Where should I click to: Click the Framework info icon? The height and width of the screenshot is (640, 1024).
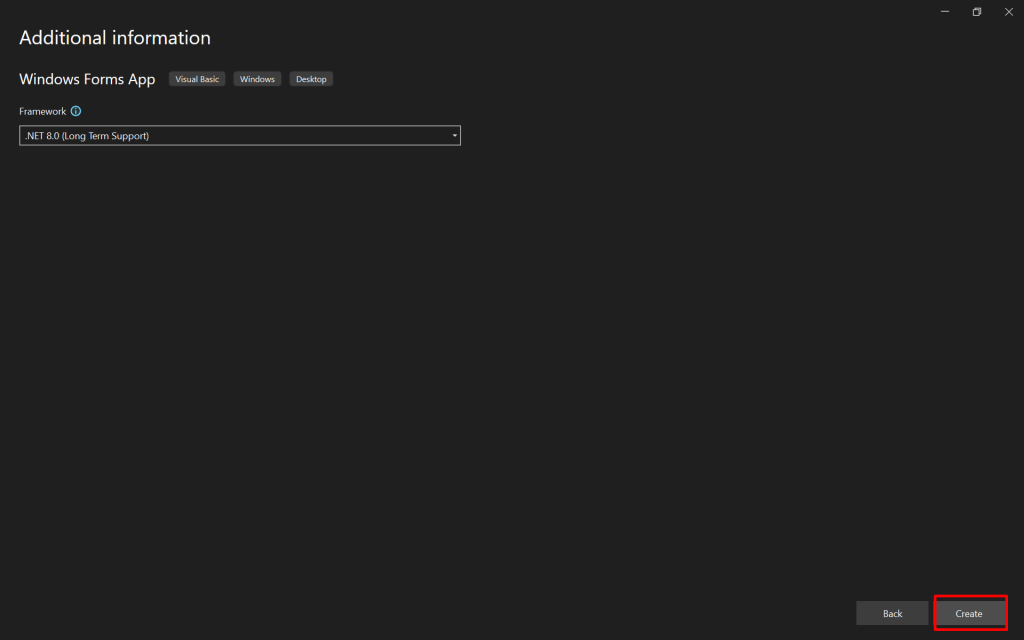click(x=76, y=111)
